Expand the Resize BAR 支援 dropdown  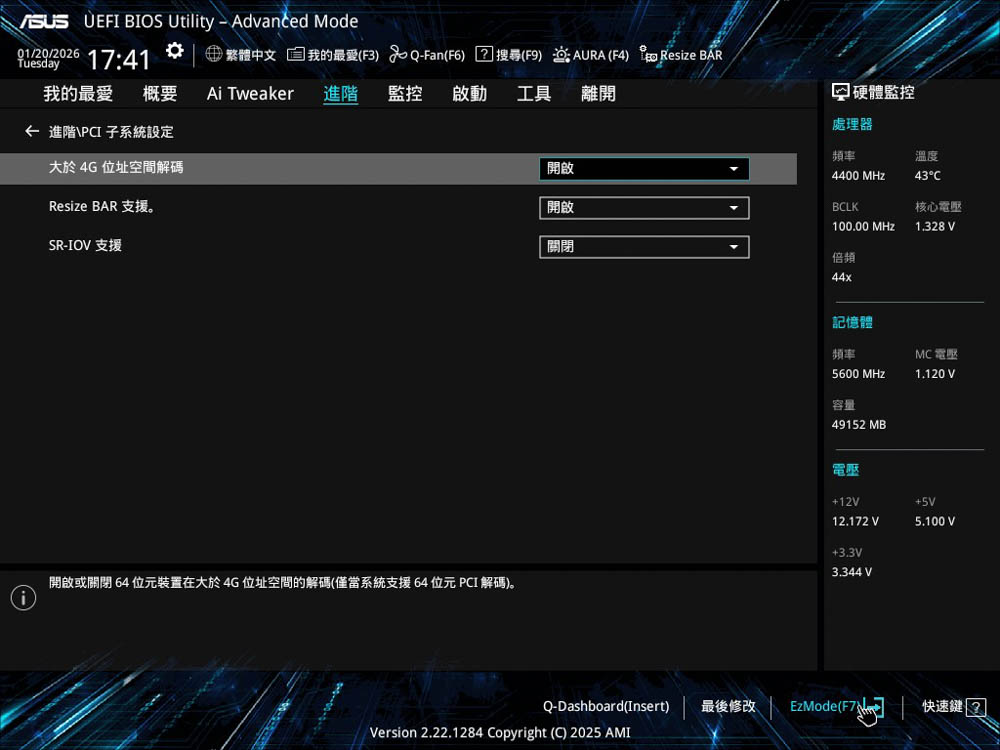coord(643,208)
